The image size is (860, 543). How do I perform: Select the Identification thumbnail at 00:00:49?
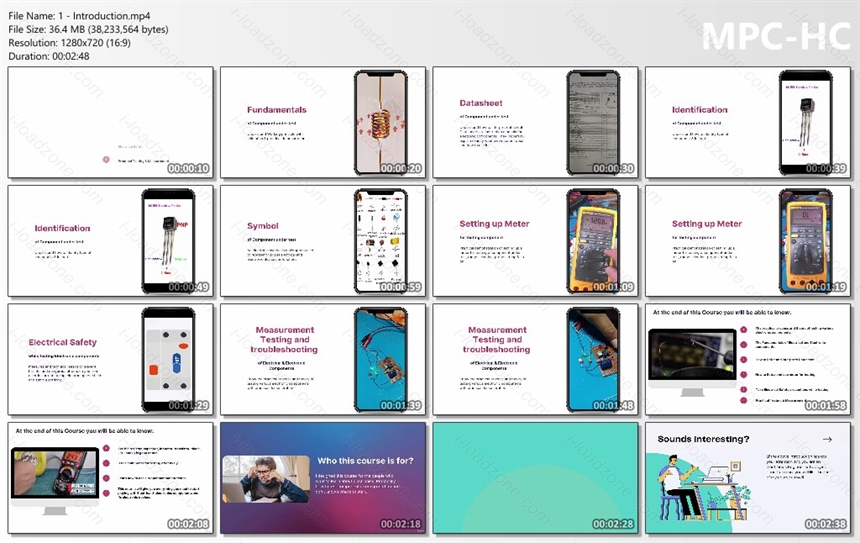pos(110,241)
